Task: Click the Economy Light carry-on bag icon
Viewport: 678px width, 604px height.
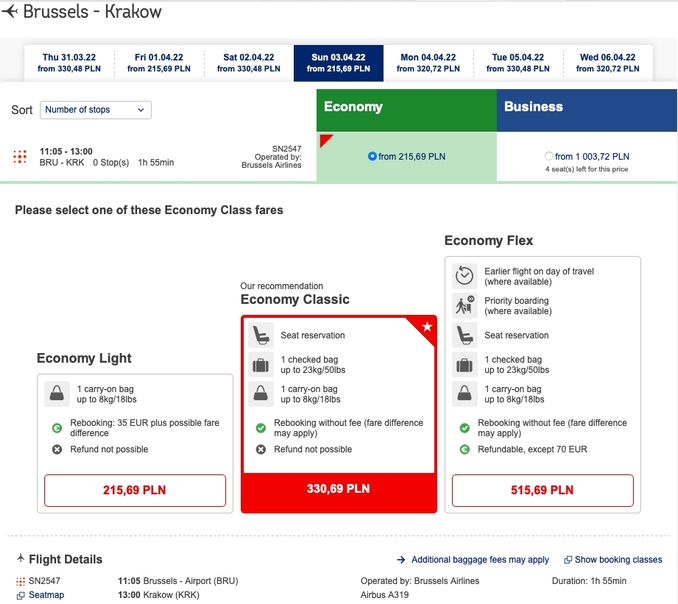Action: click(x=57, y=393)
